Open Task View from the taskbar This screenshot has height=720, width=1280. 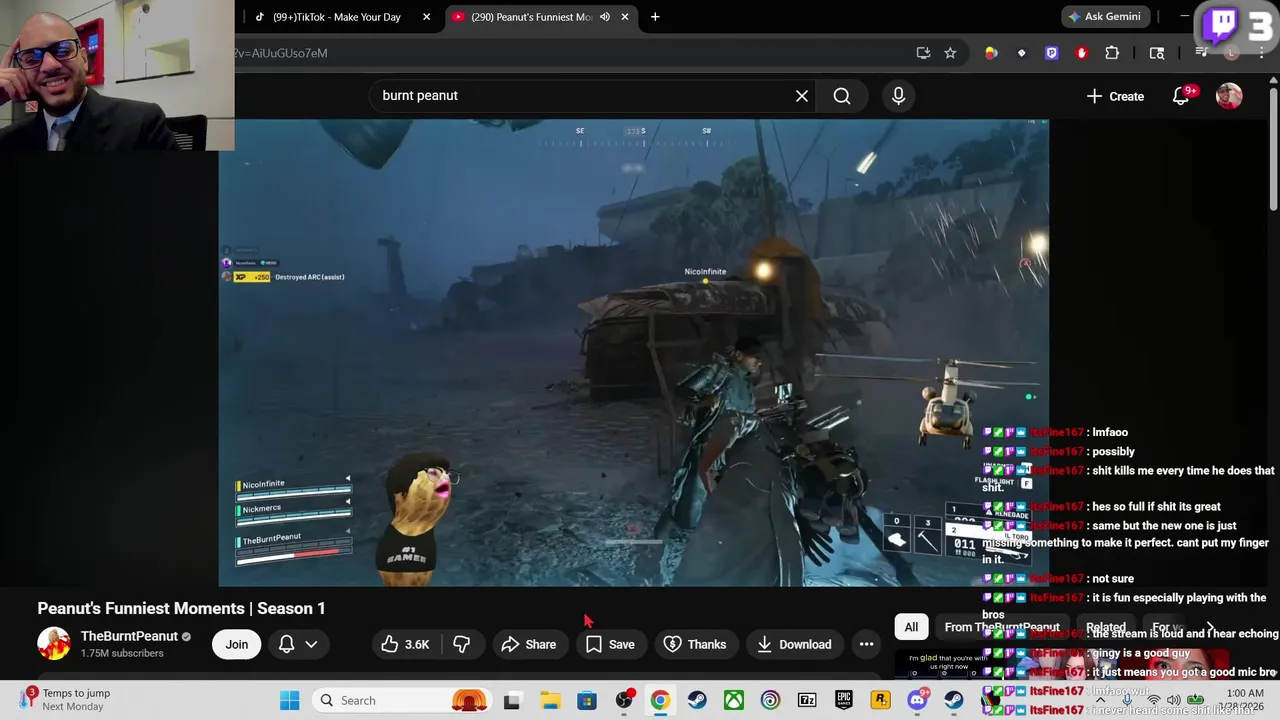pos(512,701)
